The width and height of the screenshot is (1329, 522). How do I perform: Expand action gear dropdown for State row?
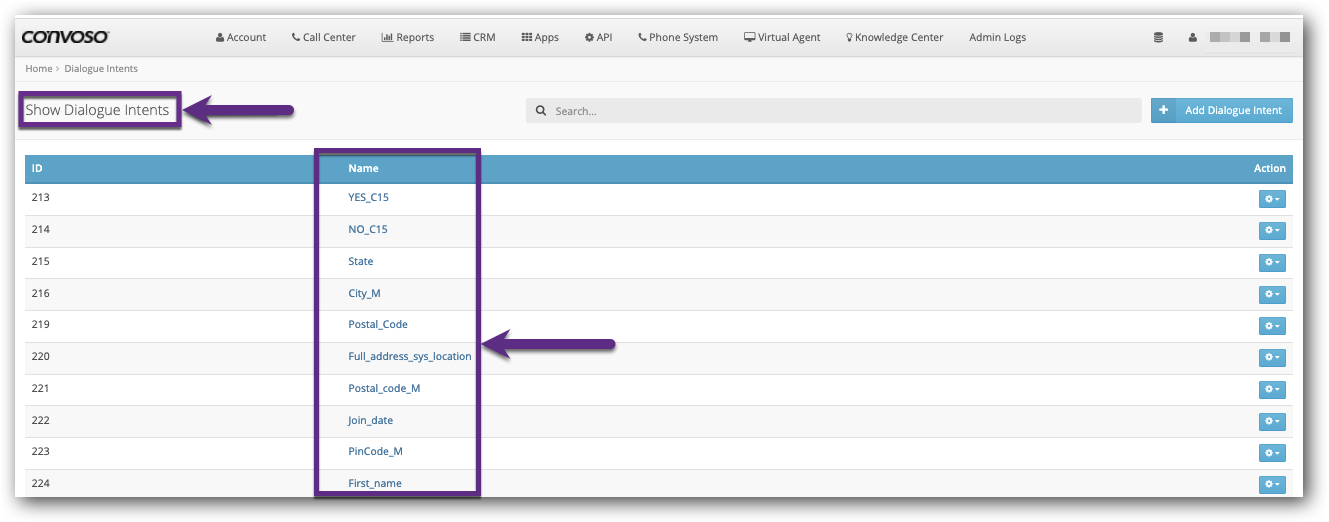point(1271,263)
